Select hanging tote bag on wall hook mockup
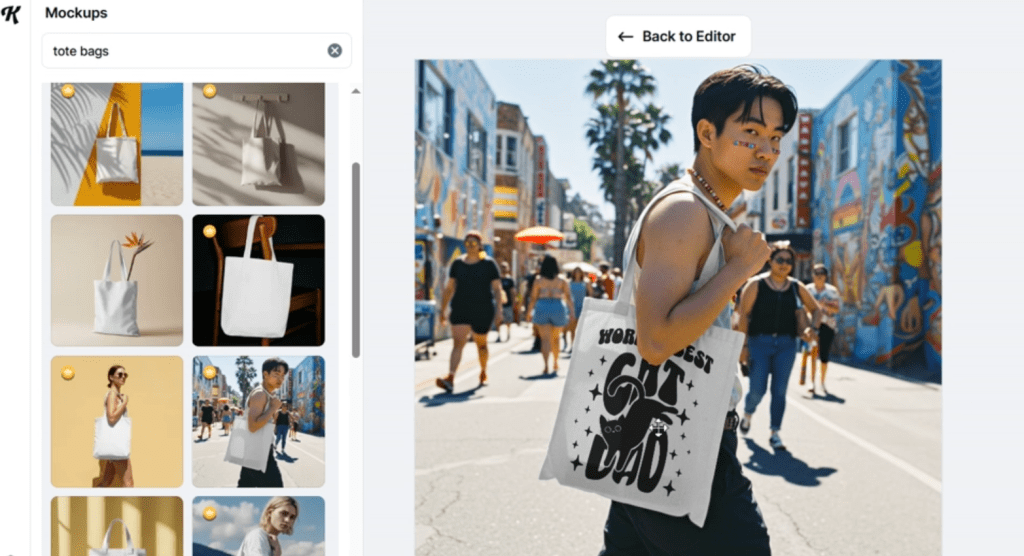This screenshot has width=1024, height=556. tap(258, 144)
